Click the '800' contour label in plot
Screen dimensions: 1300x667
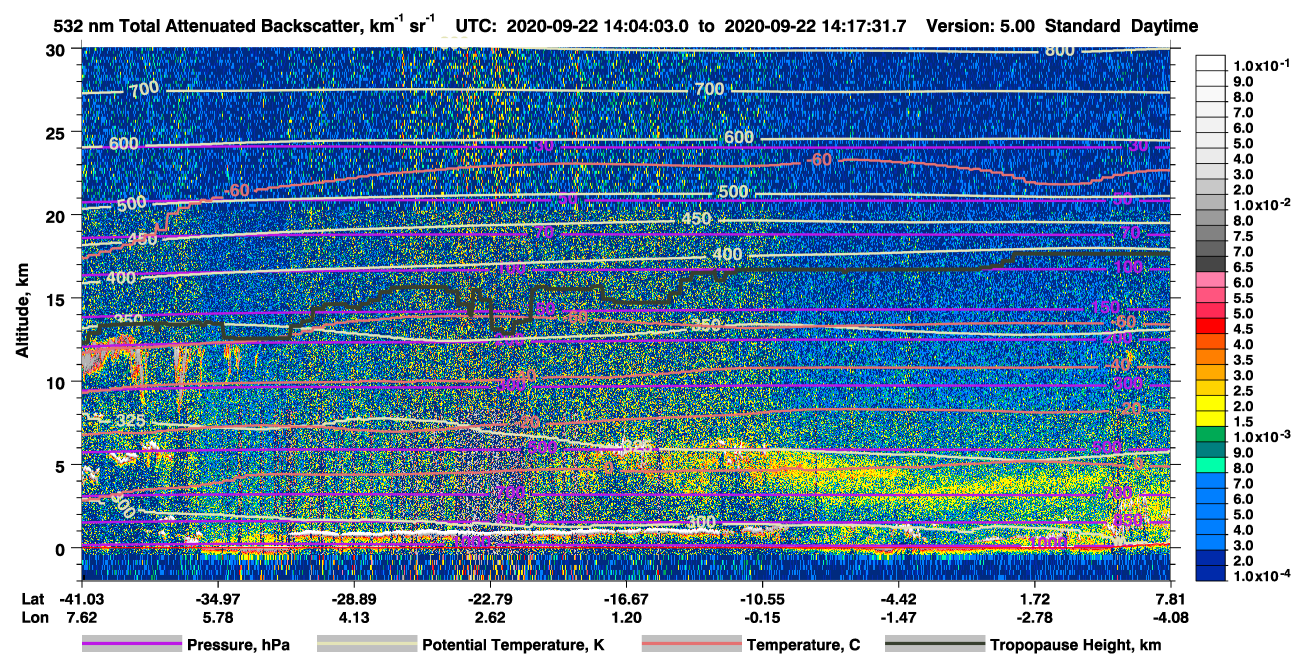[1058, 50]
